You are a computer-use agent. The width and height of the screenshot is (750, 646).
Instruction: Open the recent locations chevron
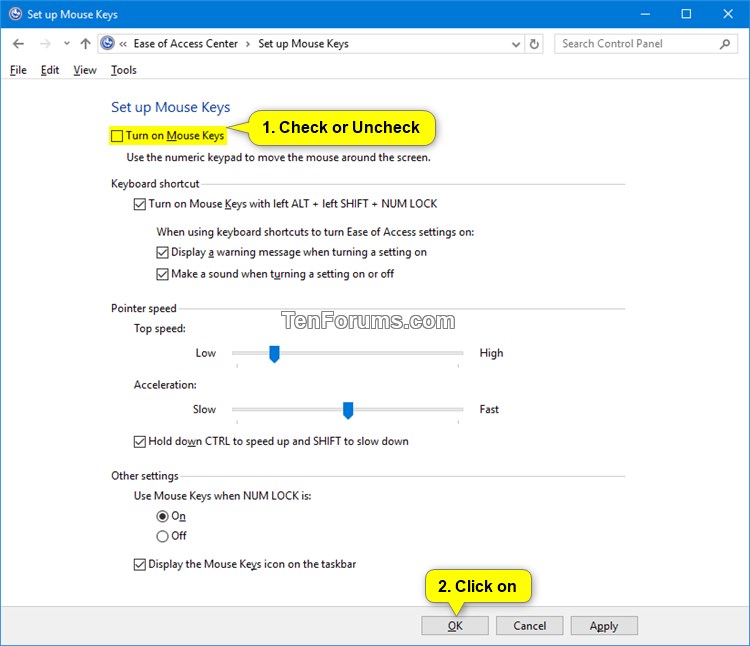click(x=66, y=44)
